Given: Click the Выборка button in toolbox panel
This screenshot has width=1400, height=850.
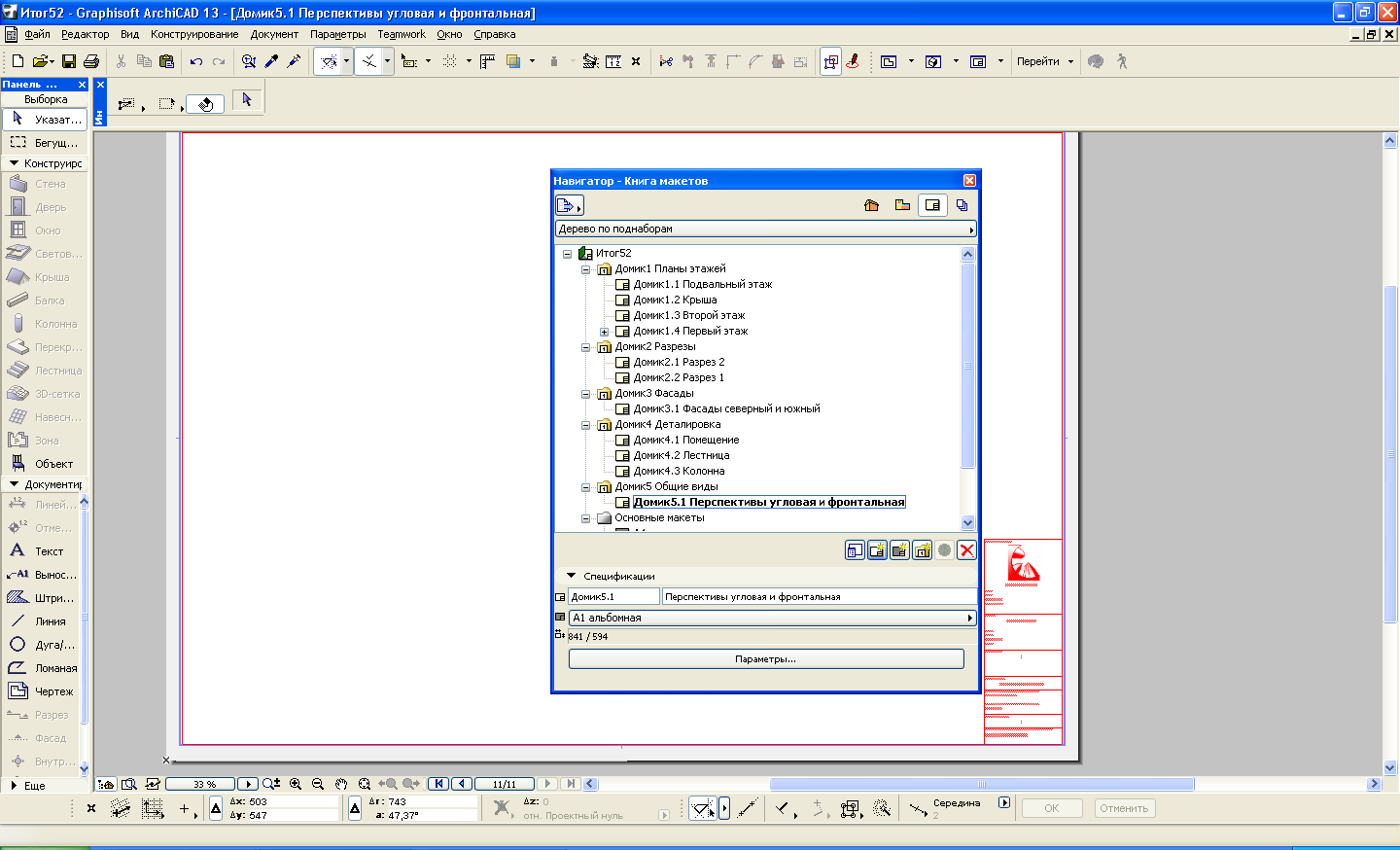Looking at the screenshot, I should [x=46, y=99].
